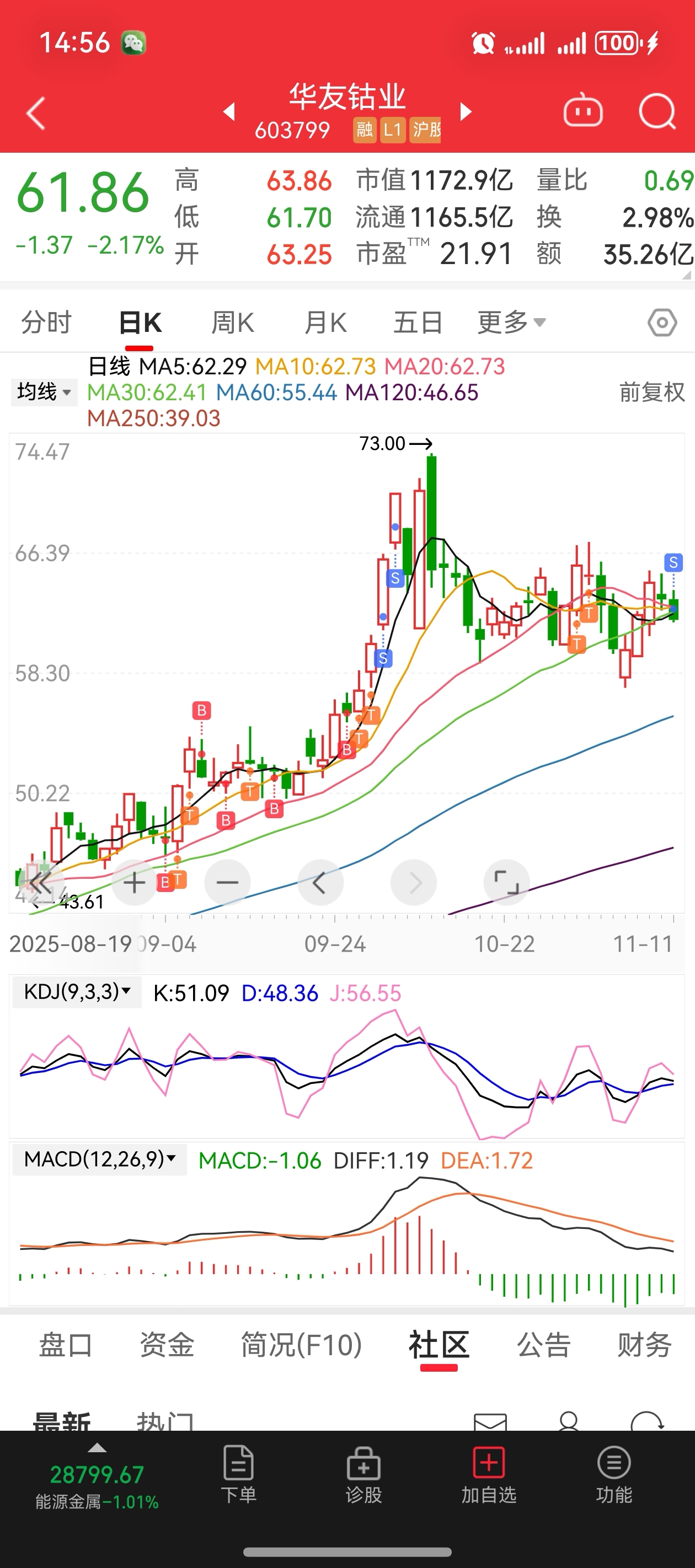Image resolution: width=695 pixels, height=1568 pixels.
Task: Expand the chart to fullscreen
Action: (506, 882)
